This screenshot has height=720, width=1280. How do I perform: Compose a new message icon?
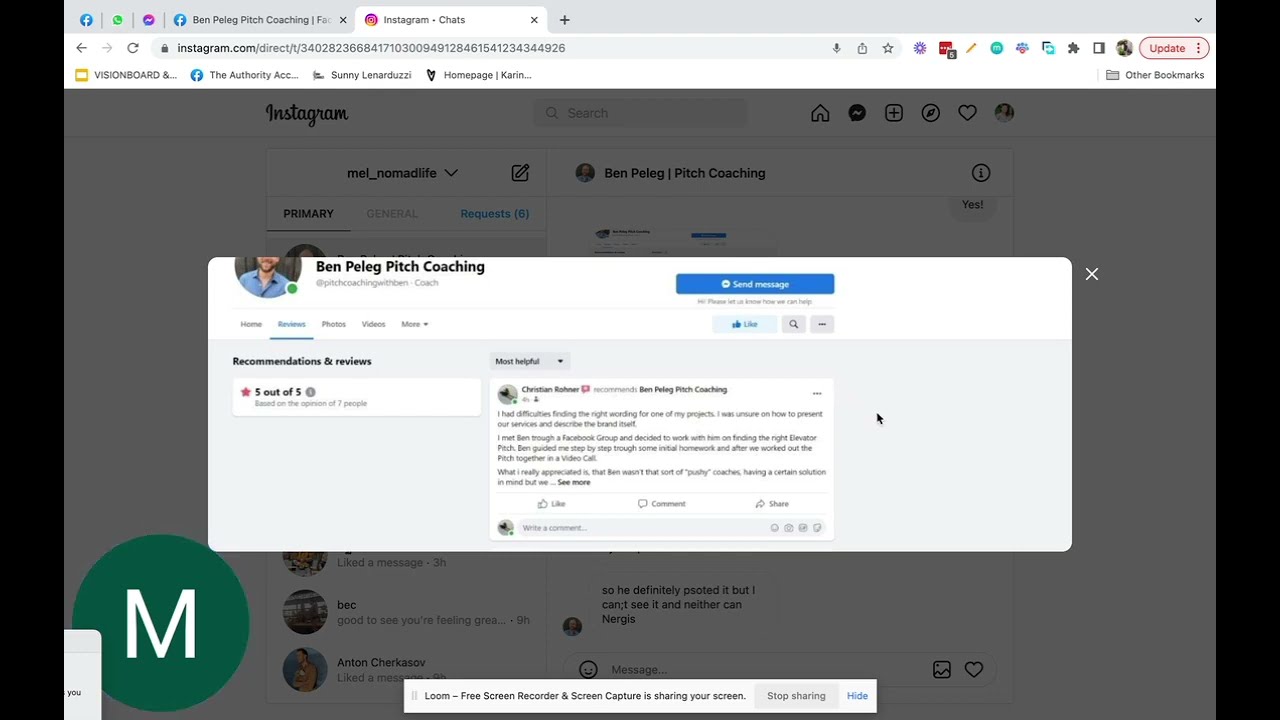click(520, 173)
